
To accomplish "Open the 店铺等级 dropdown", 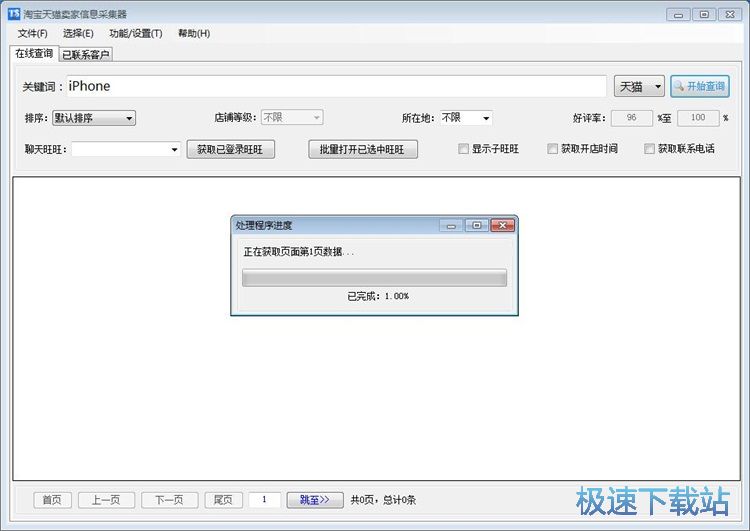I will click(x=292, y=117).
